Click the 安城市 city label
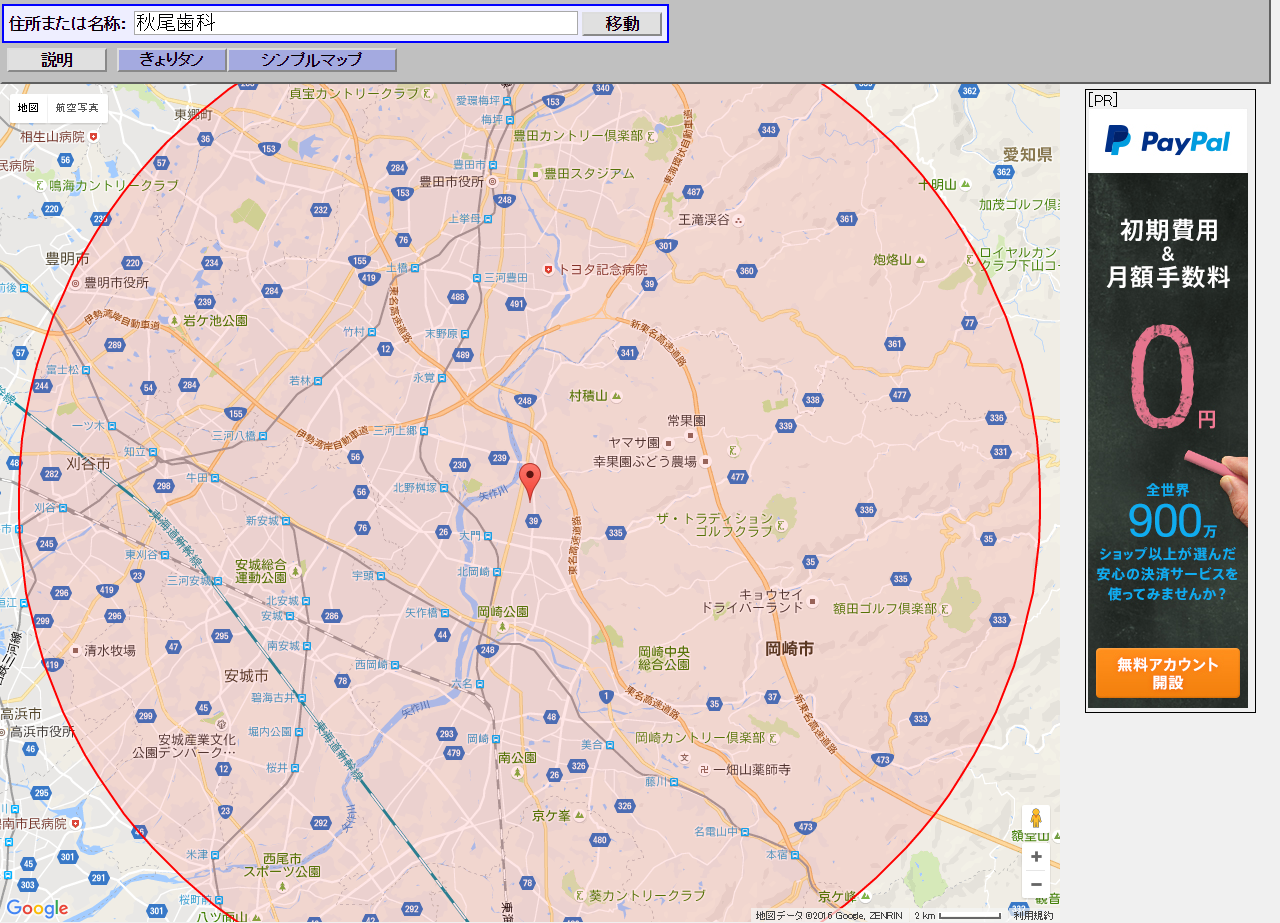Viewport: 1280px width, 923px height. [246, 675]
